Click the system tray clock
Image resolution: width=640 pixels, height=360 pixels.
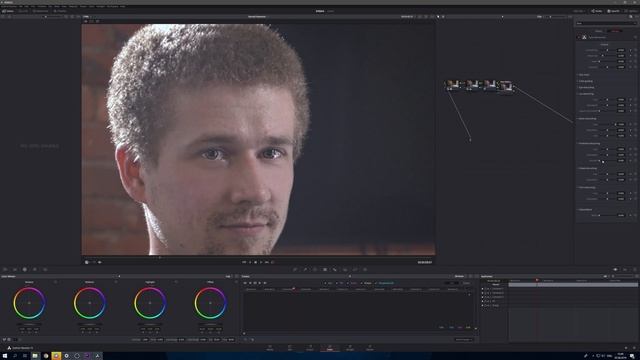coord(621,356)
